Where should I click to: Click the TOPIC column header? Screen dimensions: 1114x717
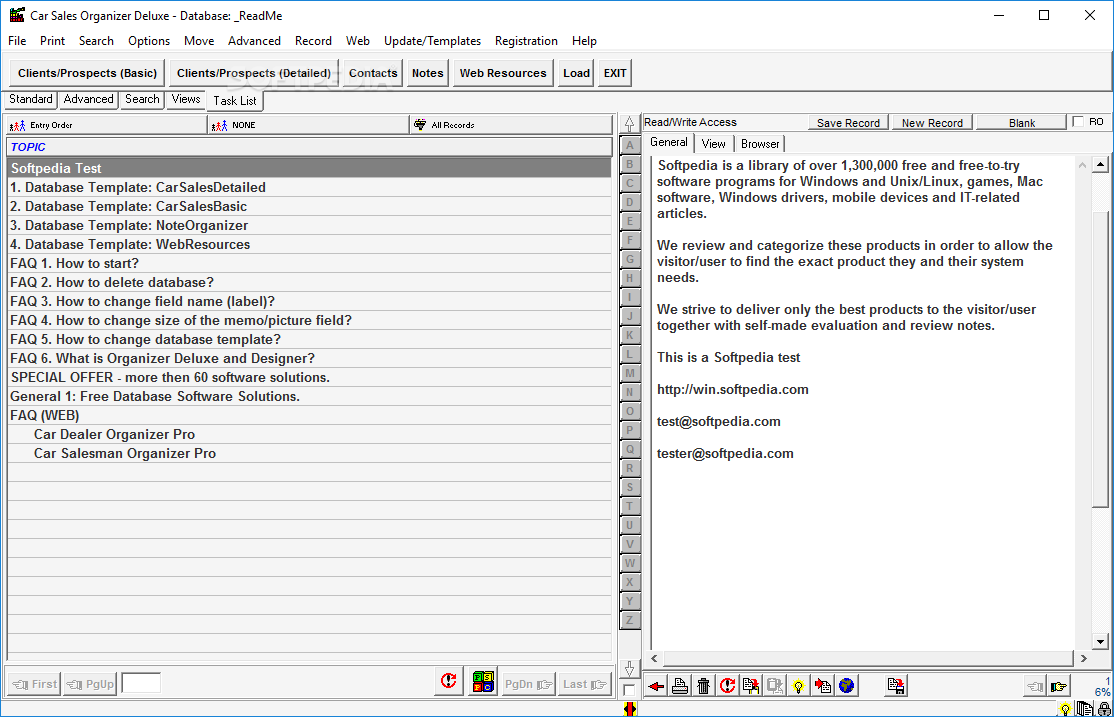pyautogui.click(x=309, y=146)
